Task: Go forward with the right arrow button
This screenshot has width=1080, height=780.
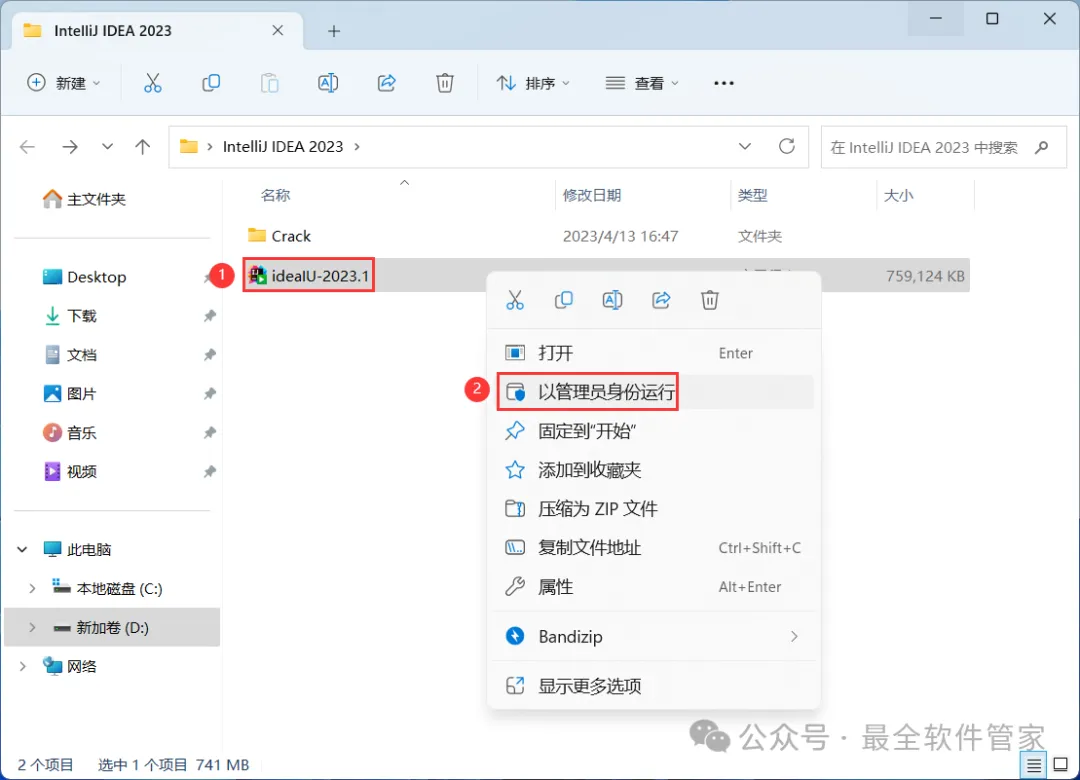Action: point(70,147)
